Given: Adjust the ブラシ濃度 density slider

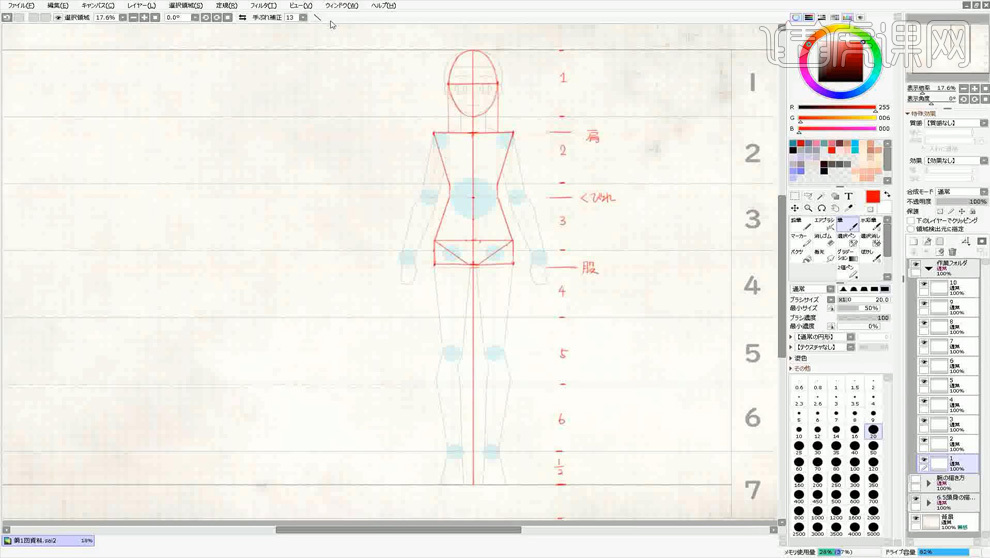Looking at the screenshot, I should 864,318.
